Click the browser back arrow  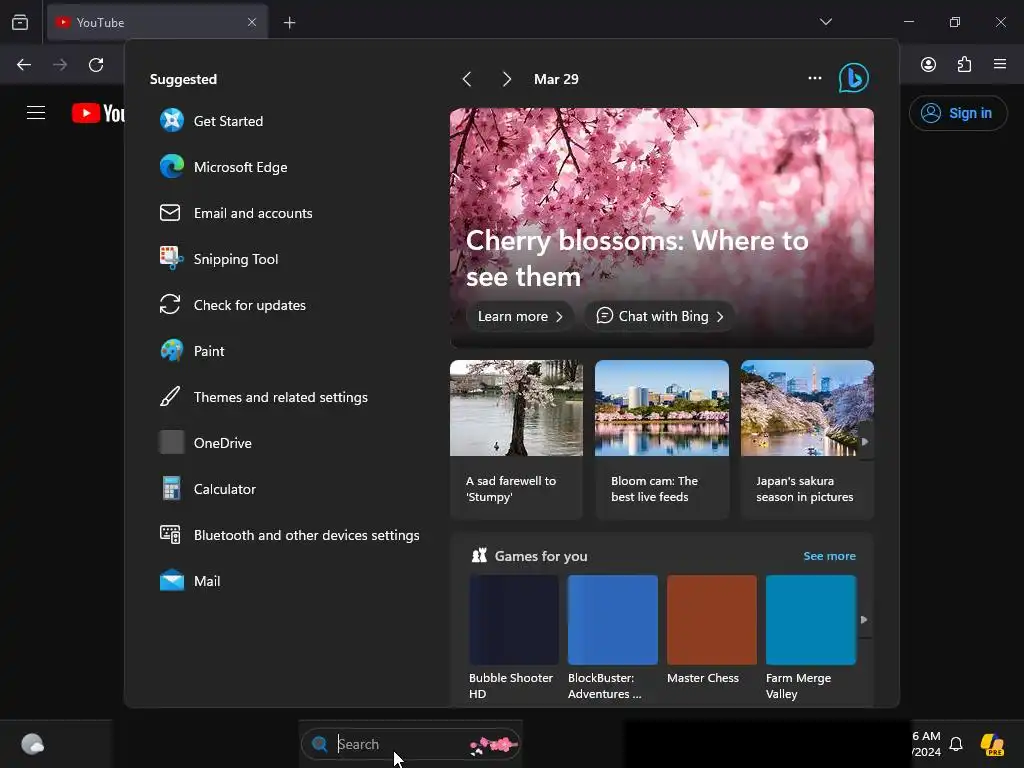point(24,65)
